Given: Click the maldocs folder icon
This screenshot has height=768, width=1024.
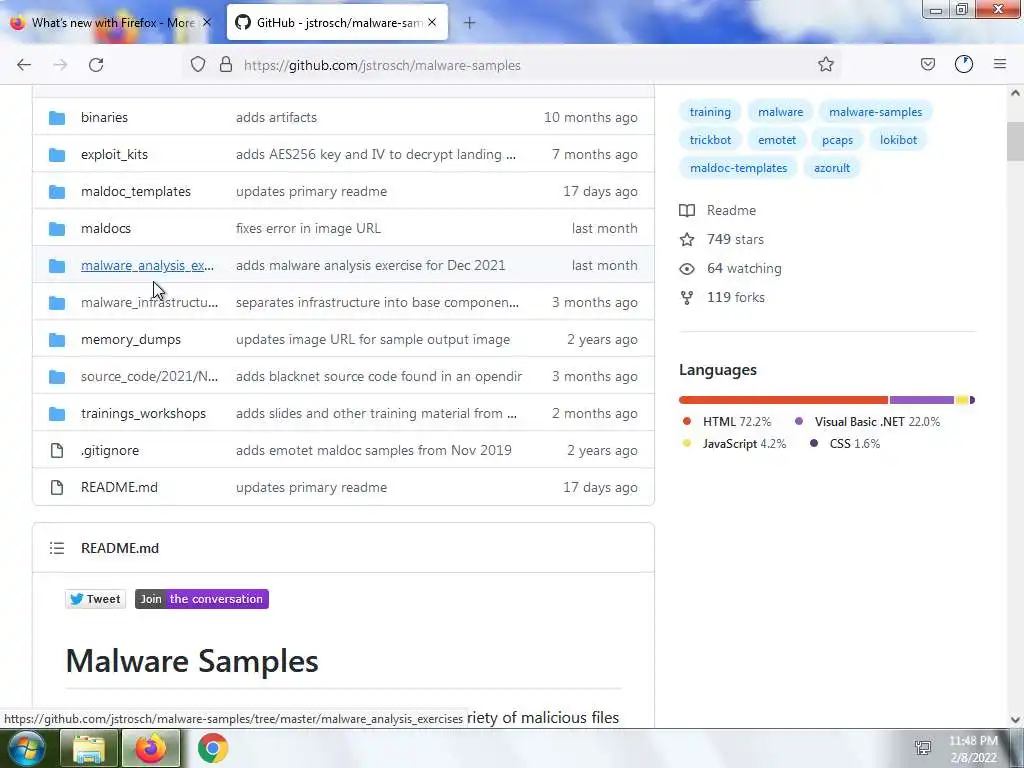Looking at the screenshot, I should click(57, 229).
